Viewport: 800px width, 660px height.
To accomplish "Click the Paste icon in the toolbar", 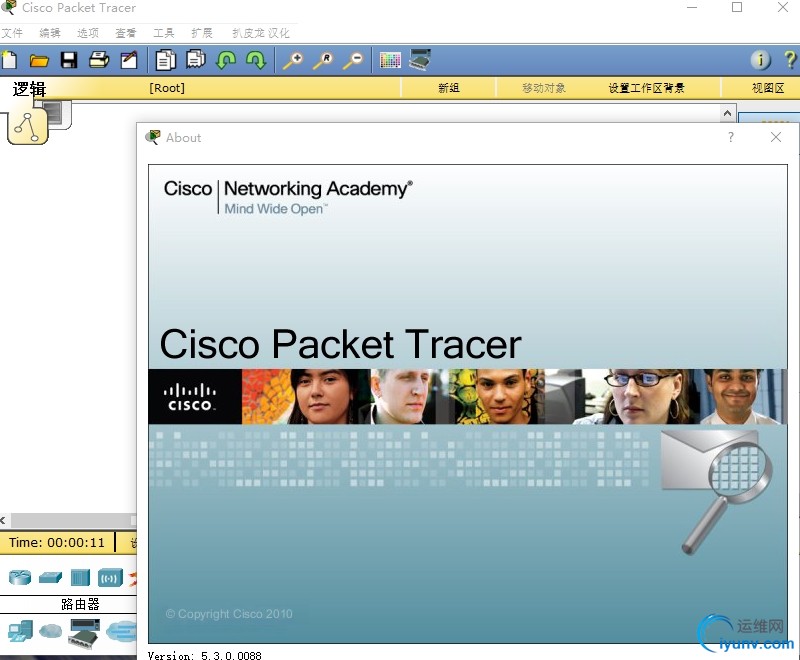I will click(196, 59).
